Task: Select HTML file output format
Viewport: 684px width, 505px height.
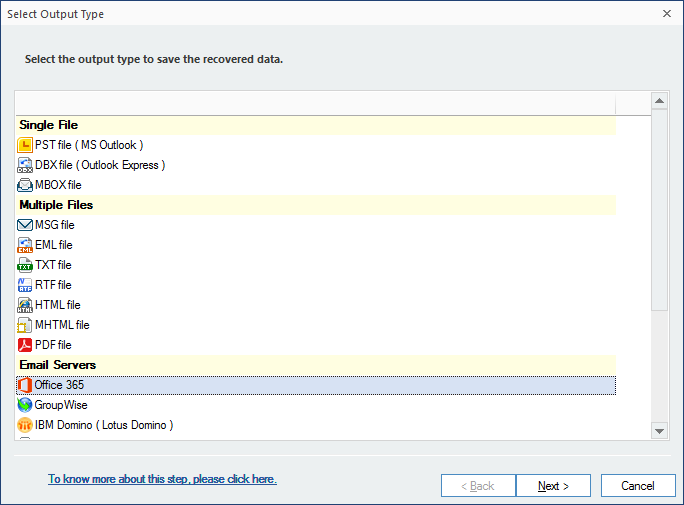Action: pos(316,305)
